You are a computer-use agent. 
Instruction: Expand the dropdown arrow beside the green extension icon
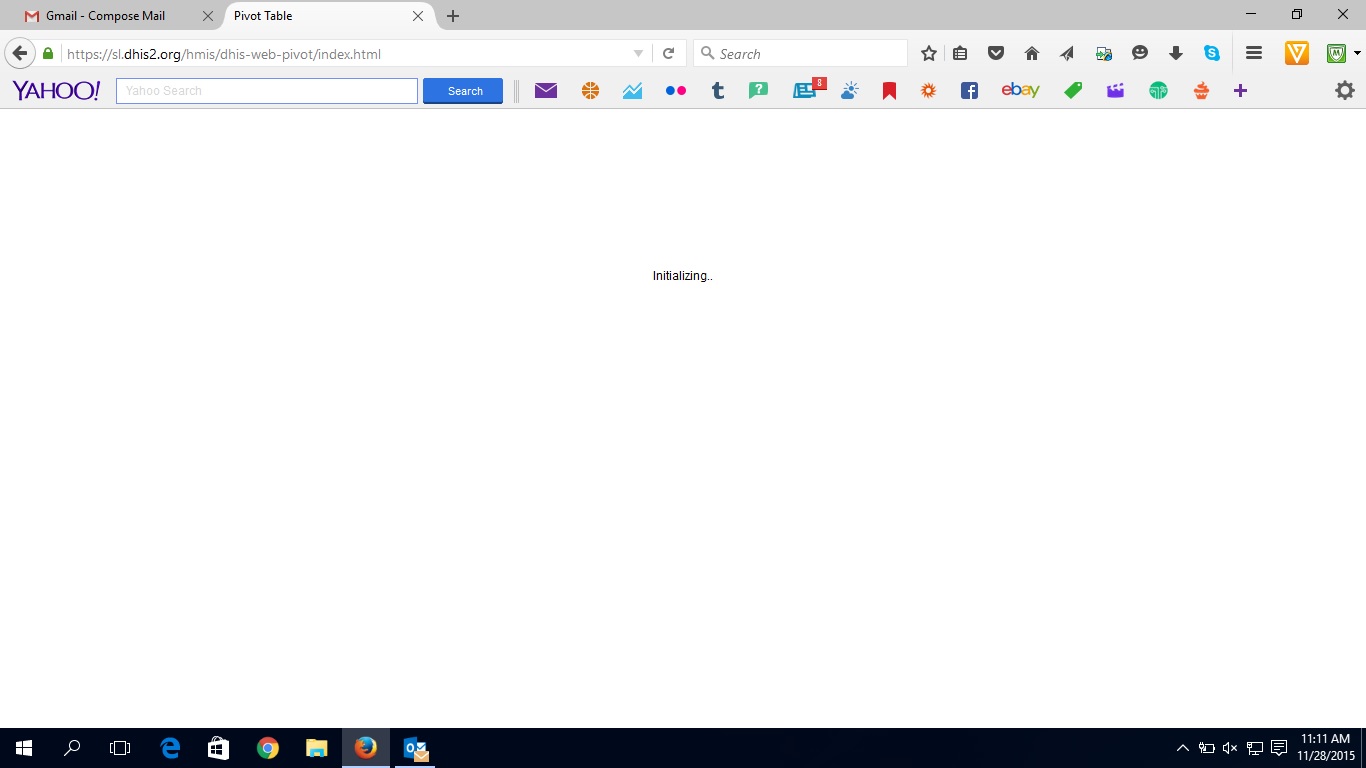pos(1357,54)
